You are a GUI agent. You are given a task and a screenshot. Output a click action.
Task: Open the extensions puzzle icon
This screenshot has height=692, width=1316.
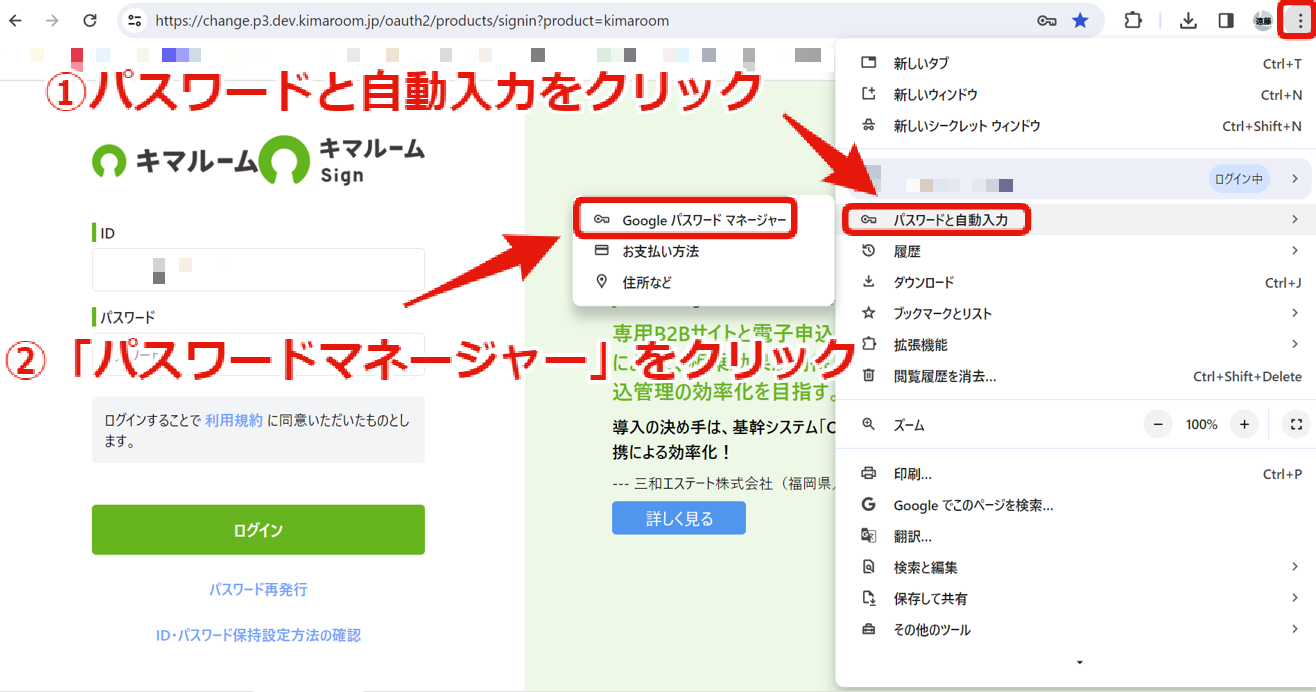pos(1133,21)
